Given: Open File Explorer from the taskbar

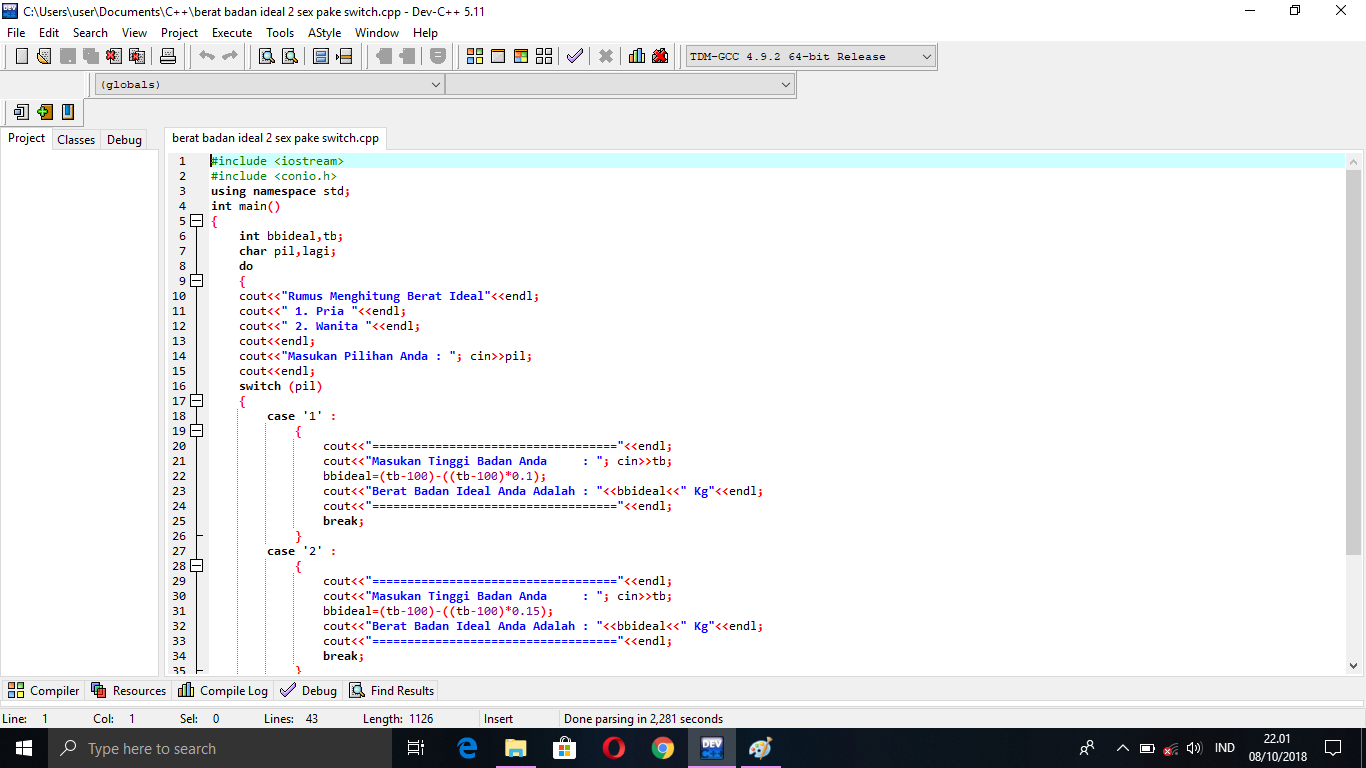Looking at the screenshot, I should [x=515, y=748].
